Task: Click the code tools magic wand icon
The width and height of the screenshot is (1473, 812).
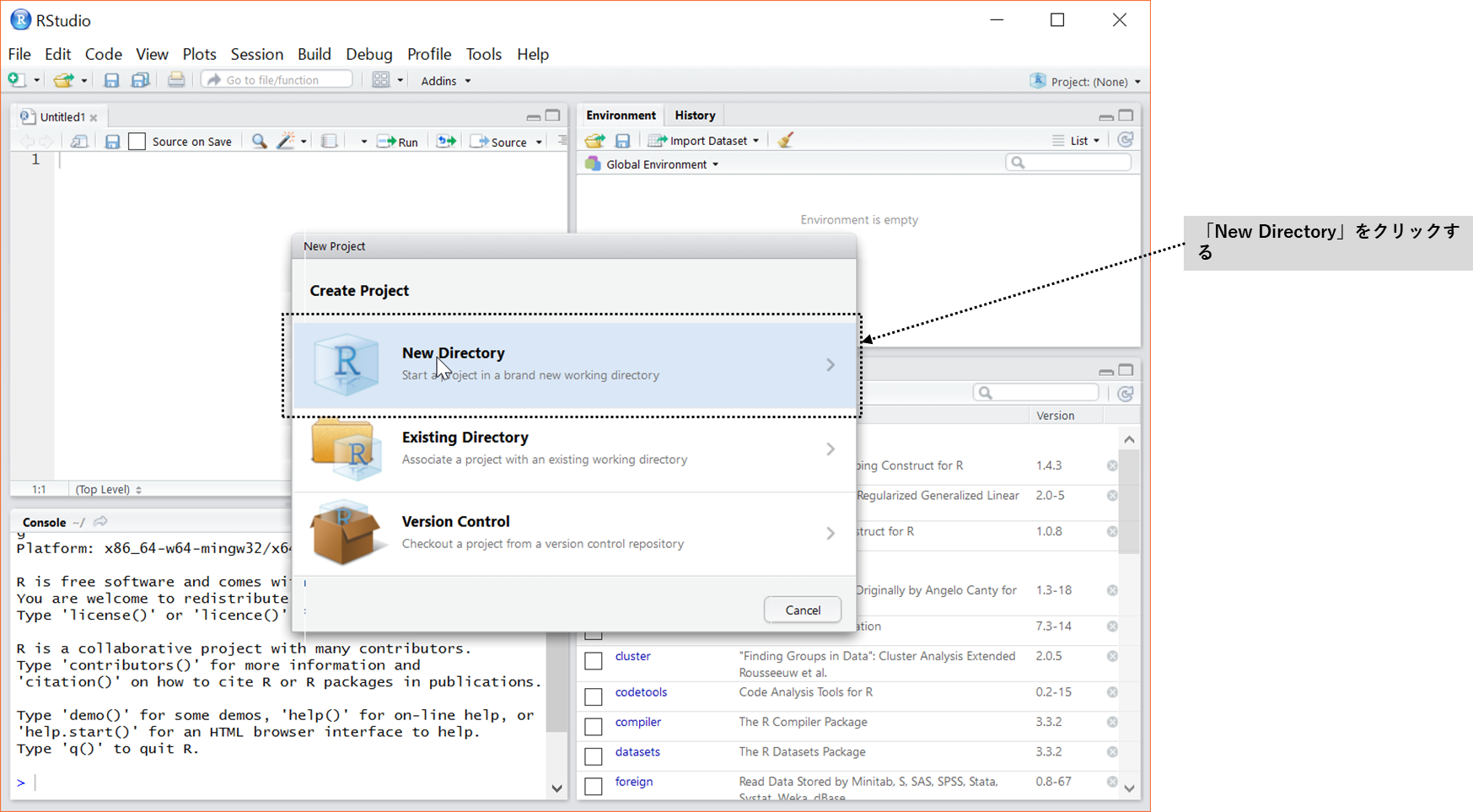Action: (x=286, y=142)
